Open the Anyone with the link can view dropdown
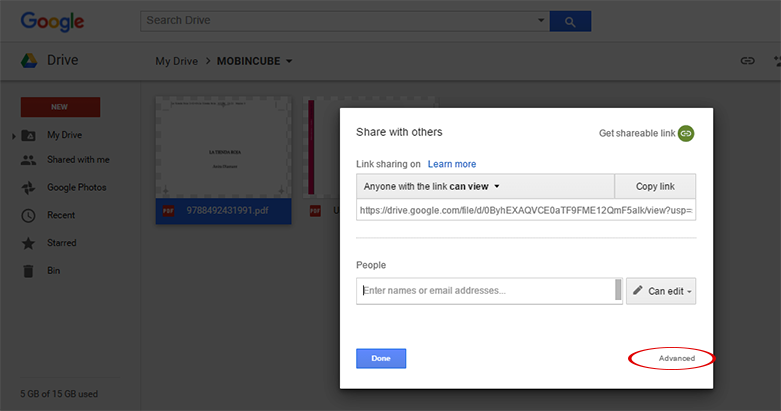Viewport: 781px width, 411px height. (x=485, y=186)
